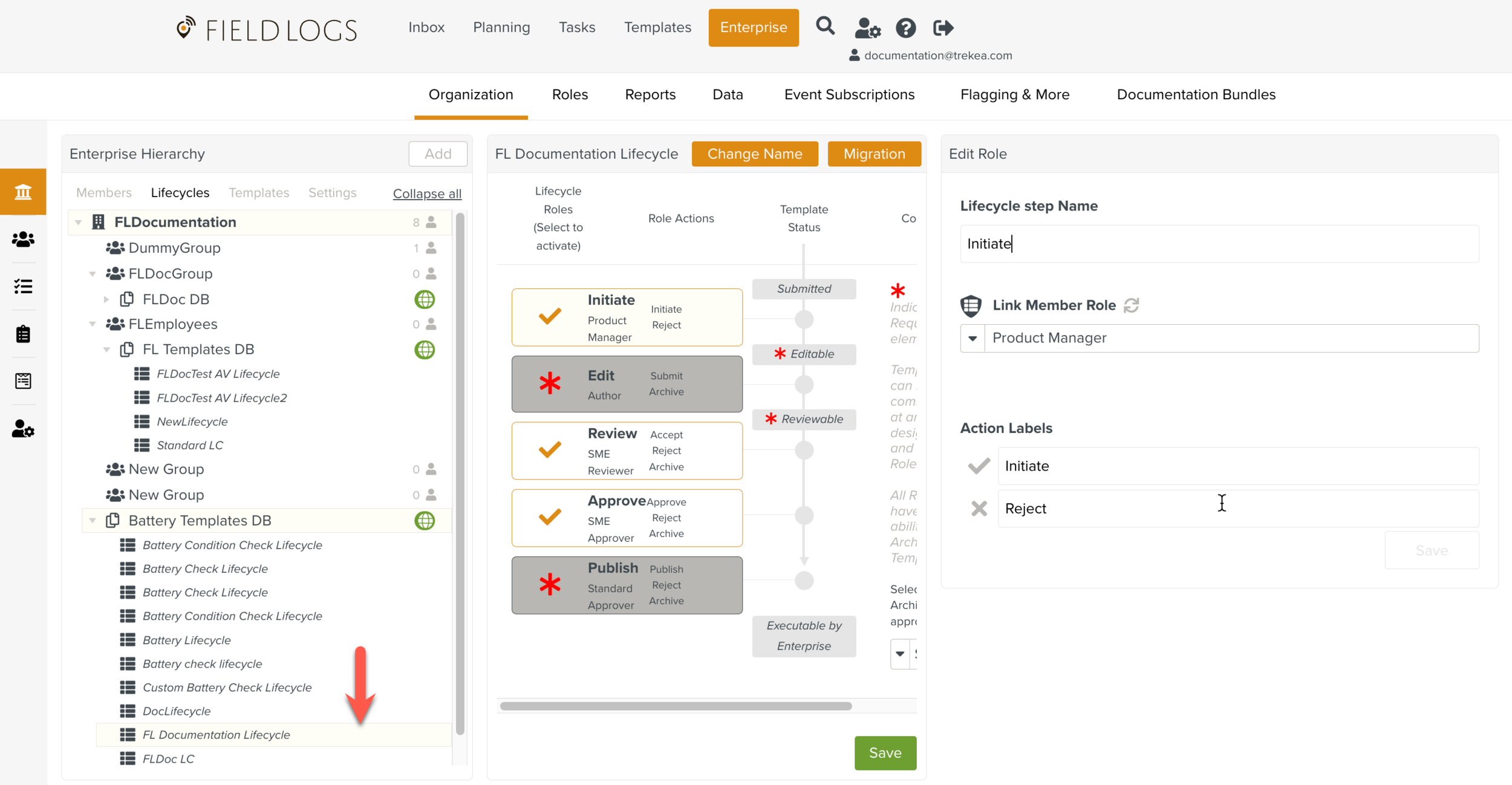Expand the FLDoc DB node
Image resolution: width=1512 pixels, height=785 pixels.
pos(106,299)
